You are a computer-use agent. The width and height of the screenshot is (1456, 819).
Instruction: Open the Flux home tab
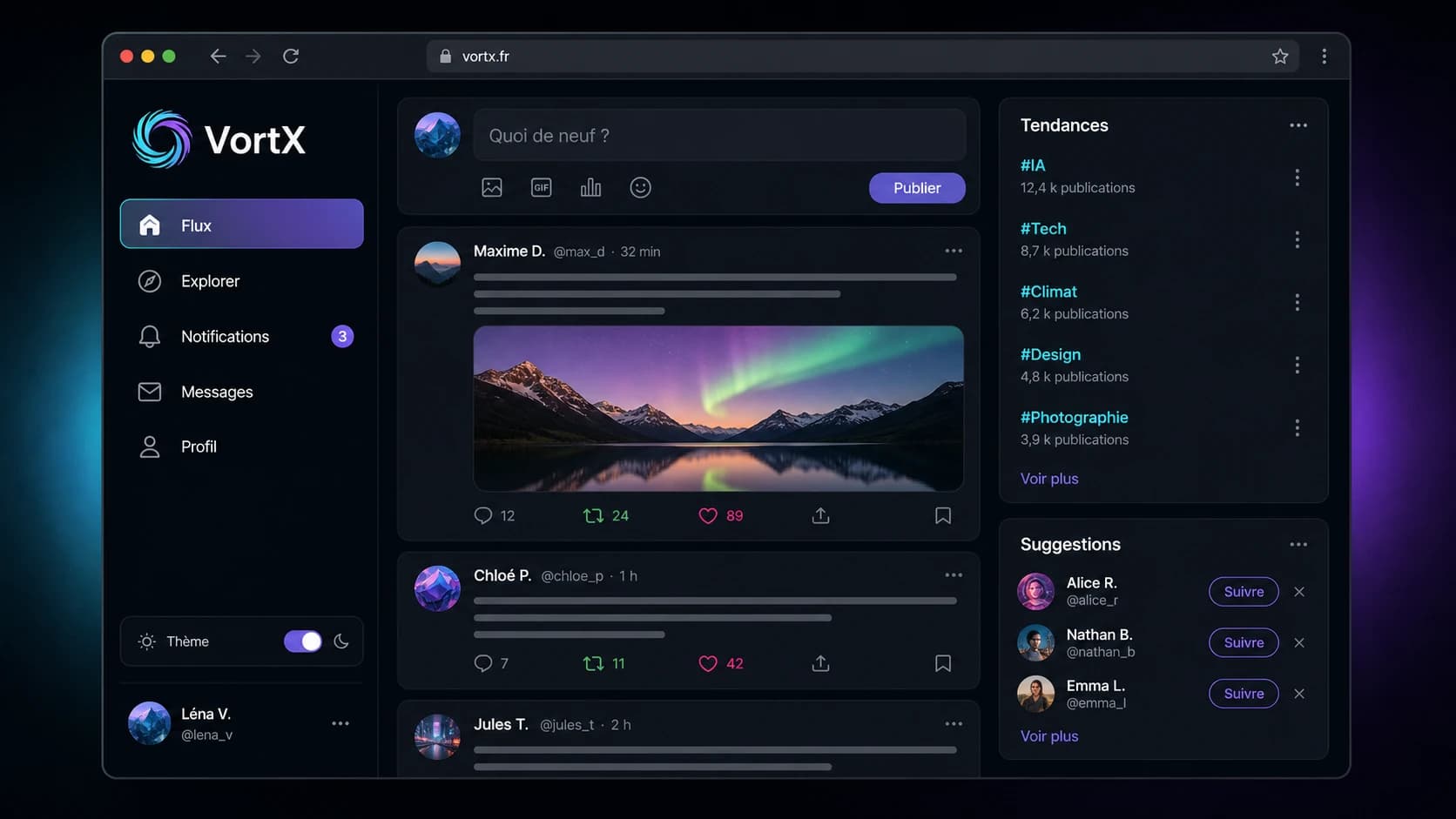click(241, 225)
